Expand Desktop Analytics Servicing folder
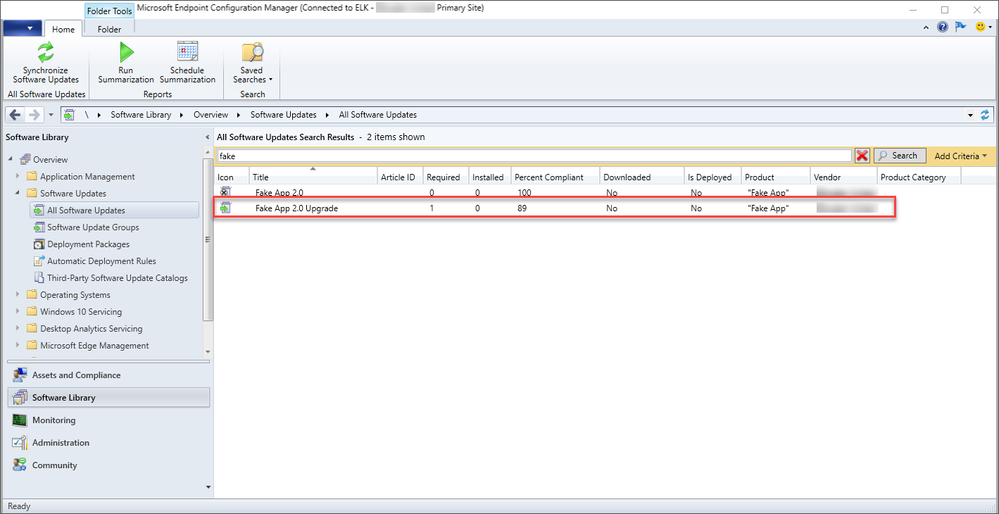The image size is (999, 514). pos(18,329)
